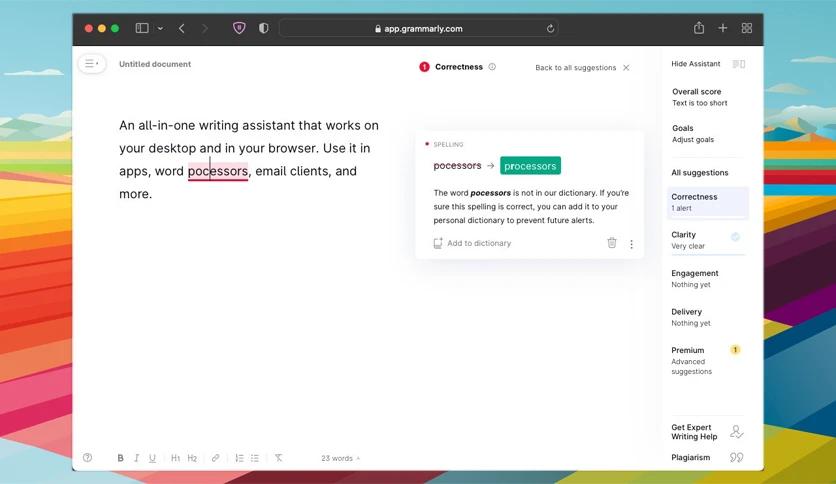The height and width of the screenshot is (484, 836).
Task: Apply Heading 2 style
Action: point(192,458)
